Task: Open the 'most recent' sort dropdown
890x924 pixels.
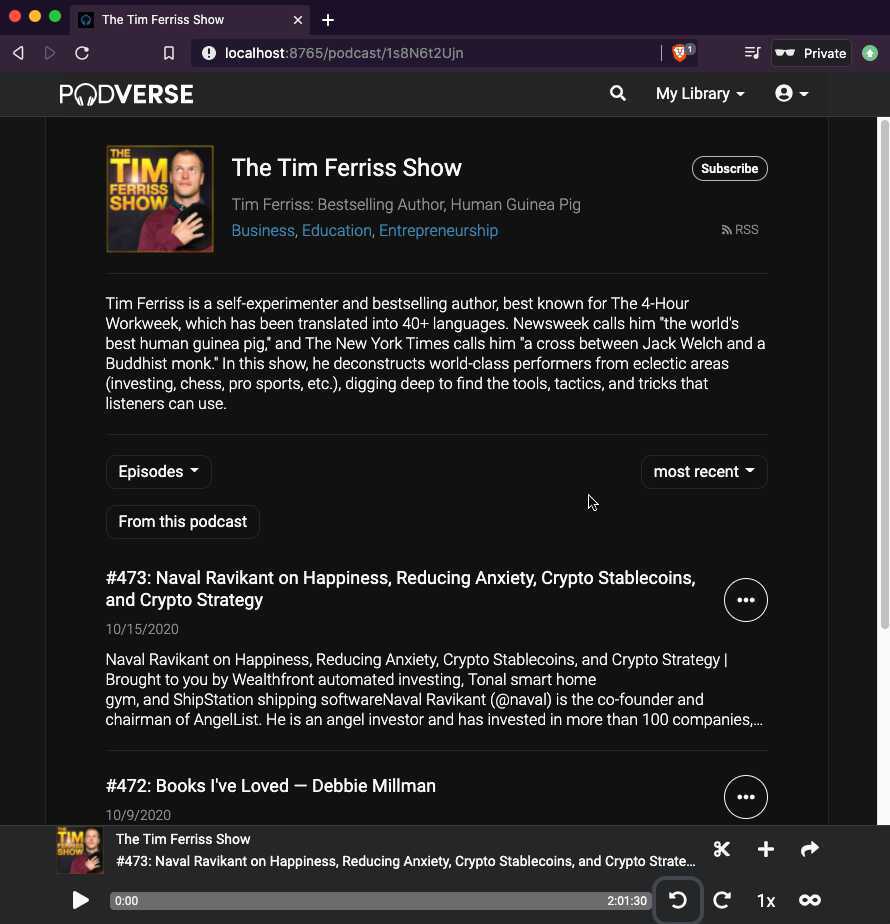Action: [x=703, y=471]
